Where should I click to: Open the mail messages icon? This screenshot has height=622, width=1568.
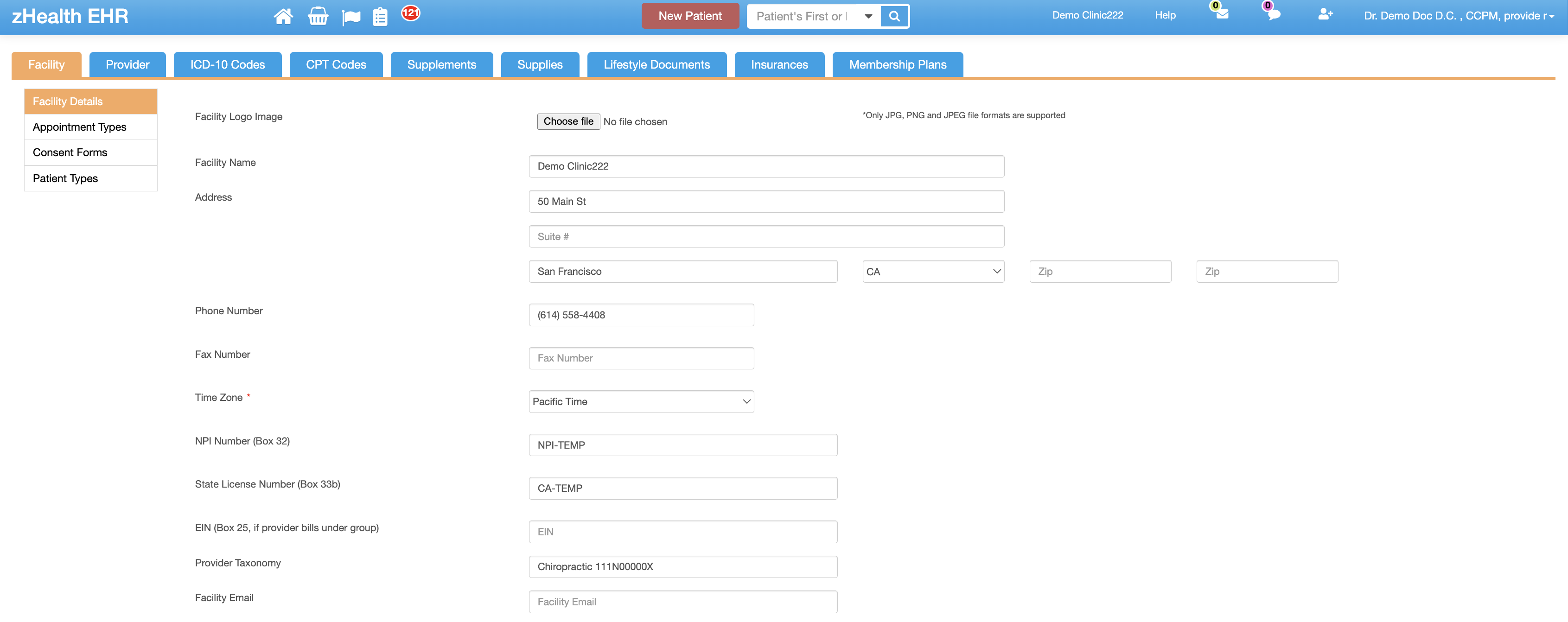(x=1222, y=14)
